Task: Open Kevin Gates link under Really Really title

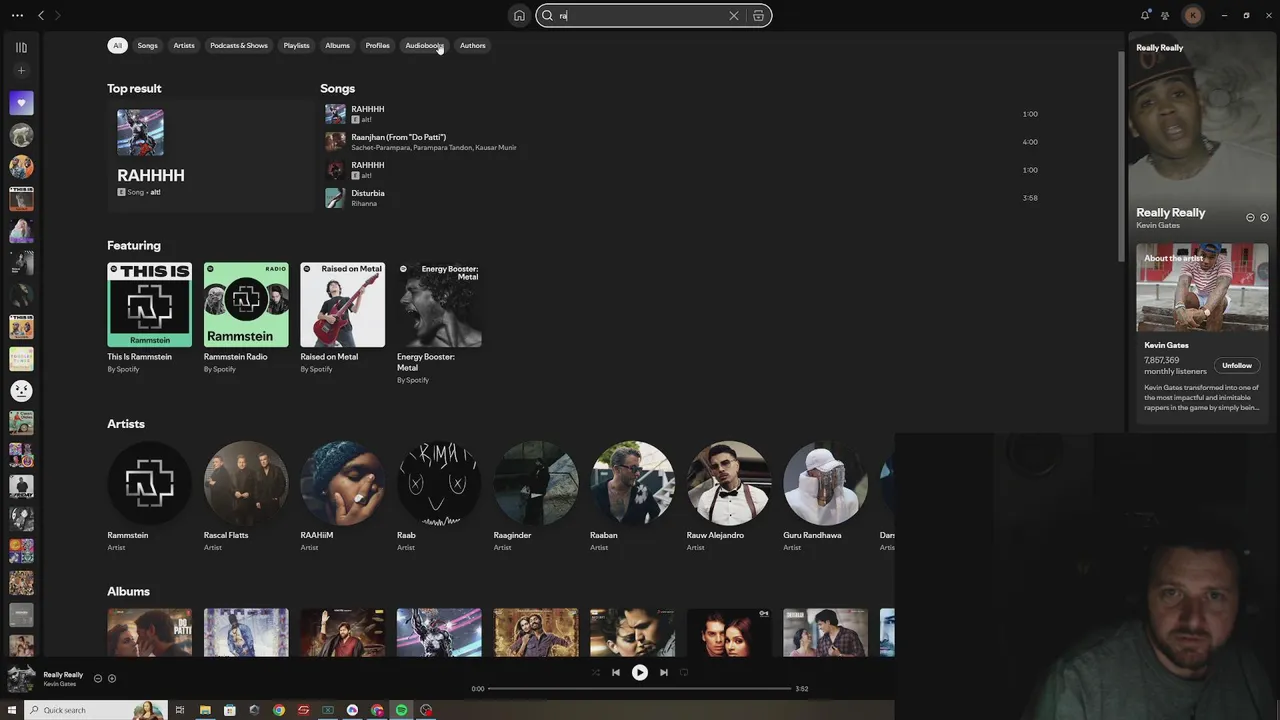Action: [1158, 225]
